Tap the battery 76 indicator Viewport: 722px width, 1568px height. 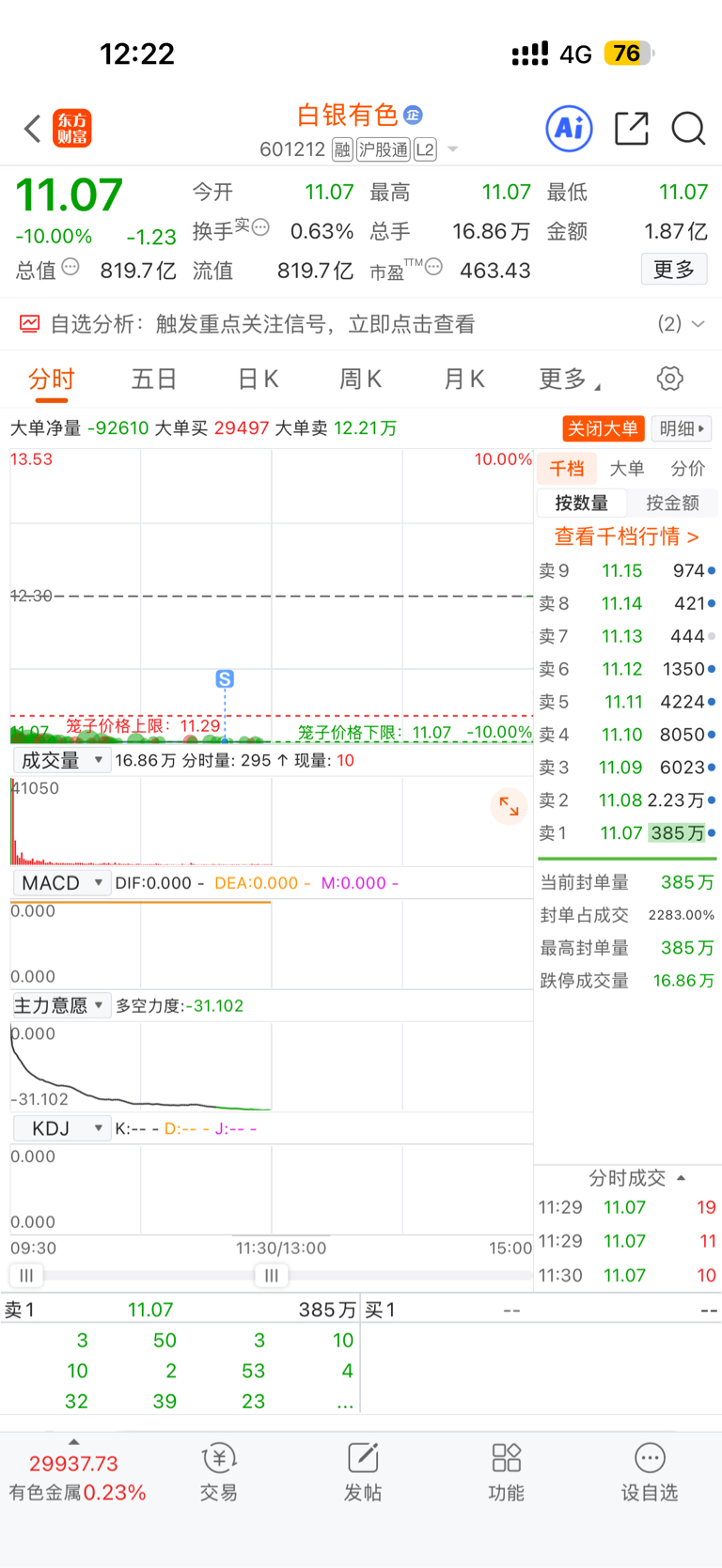click(629, 54)
